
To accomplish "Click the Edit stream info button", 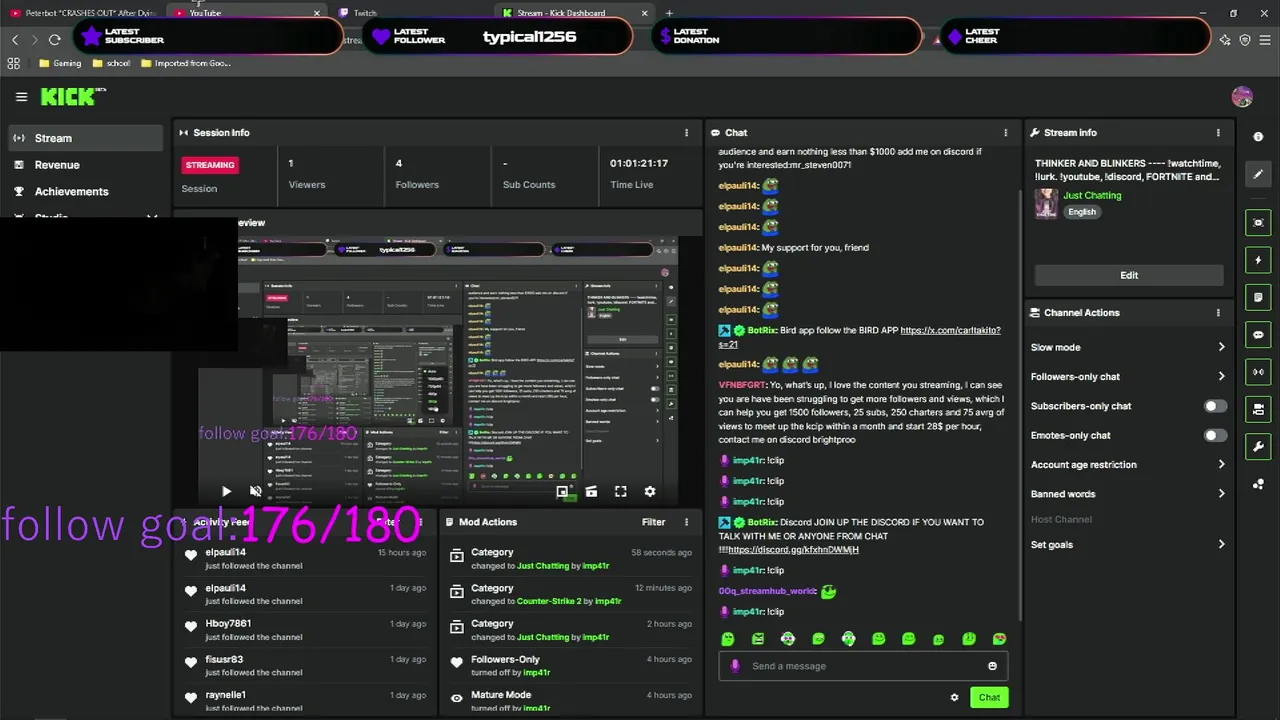I will (x=1129, y=275).
